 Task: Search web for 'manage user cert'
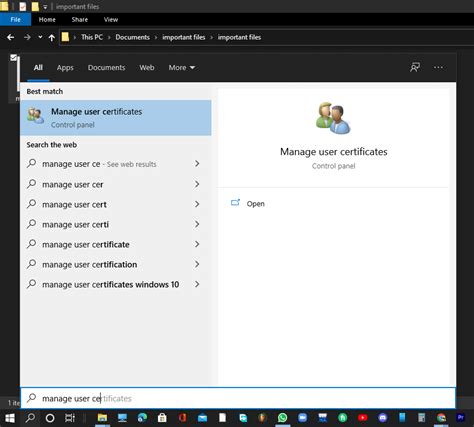74,205
